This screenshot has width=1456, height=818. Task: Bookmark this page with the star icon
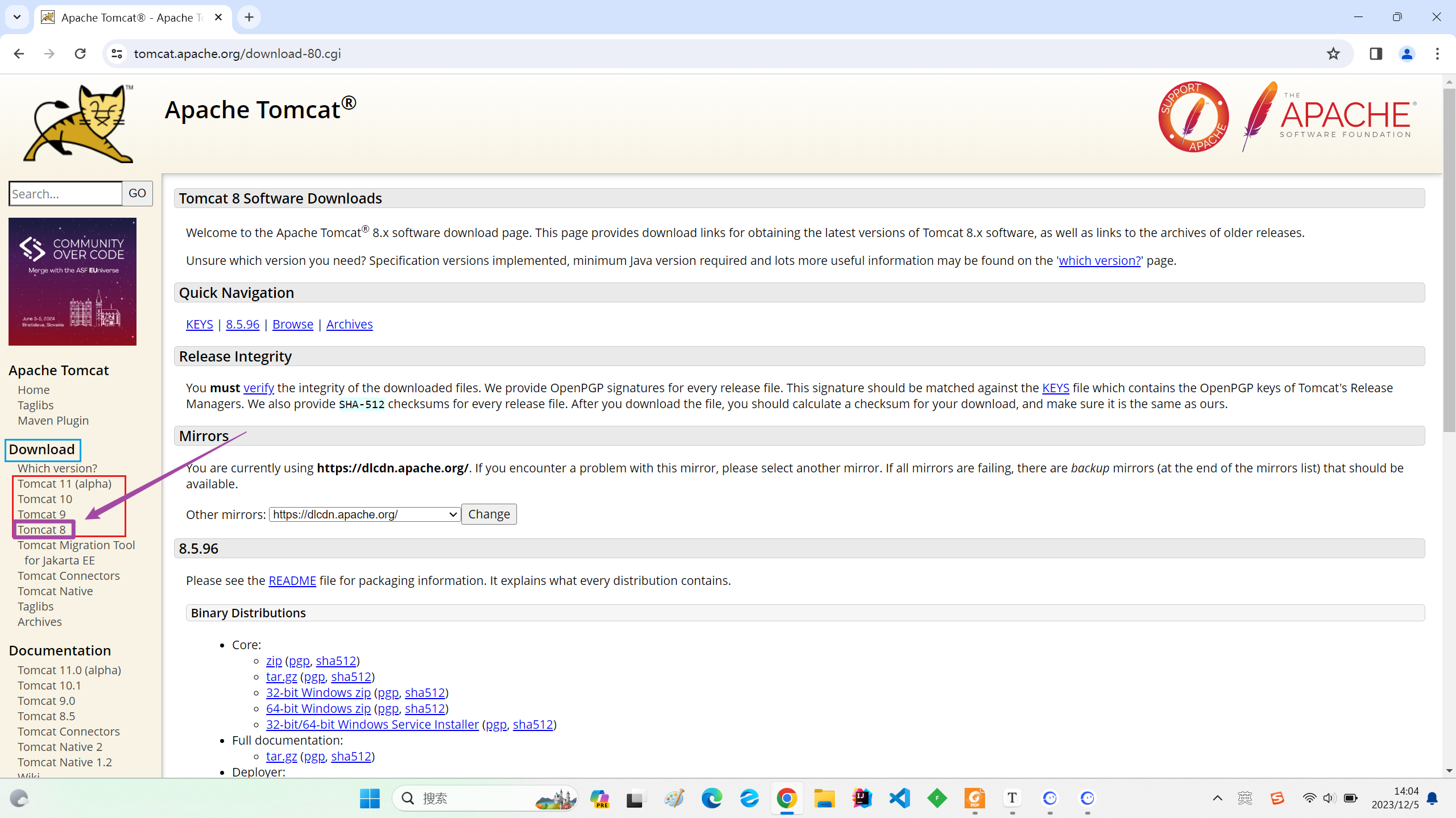point(1333,53)
